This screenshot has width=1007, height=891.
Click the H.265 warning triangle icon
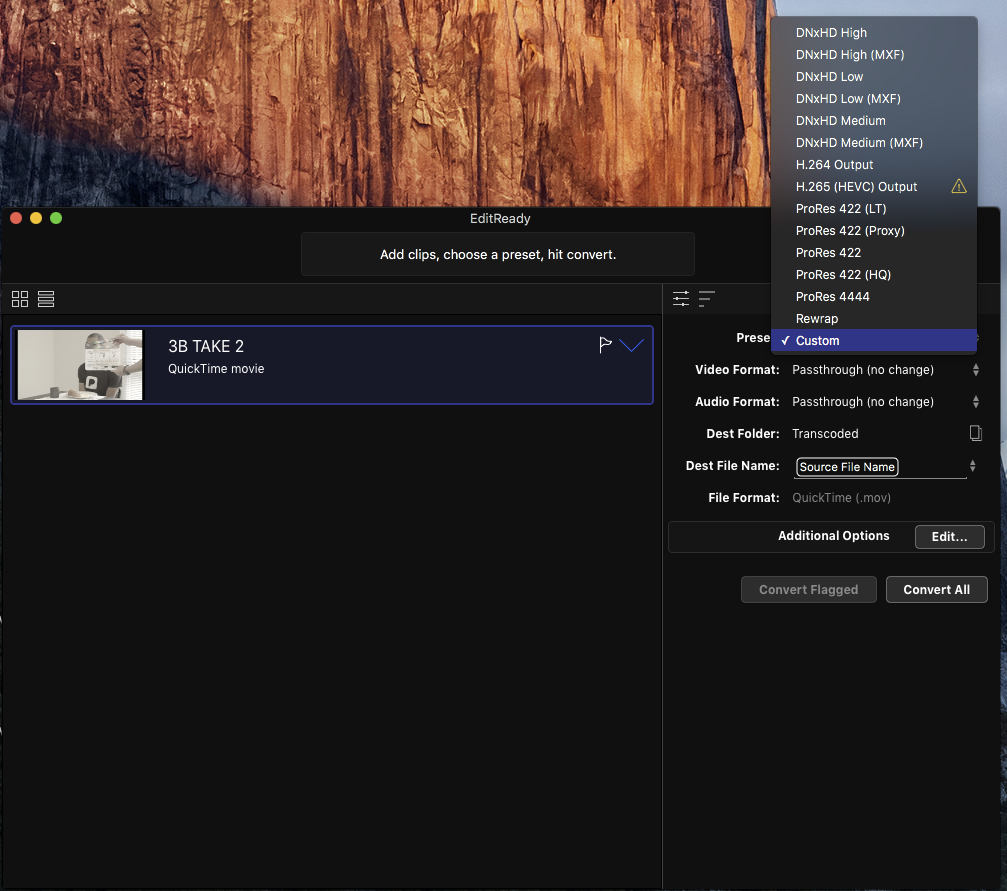pos(959,186)
